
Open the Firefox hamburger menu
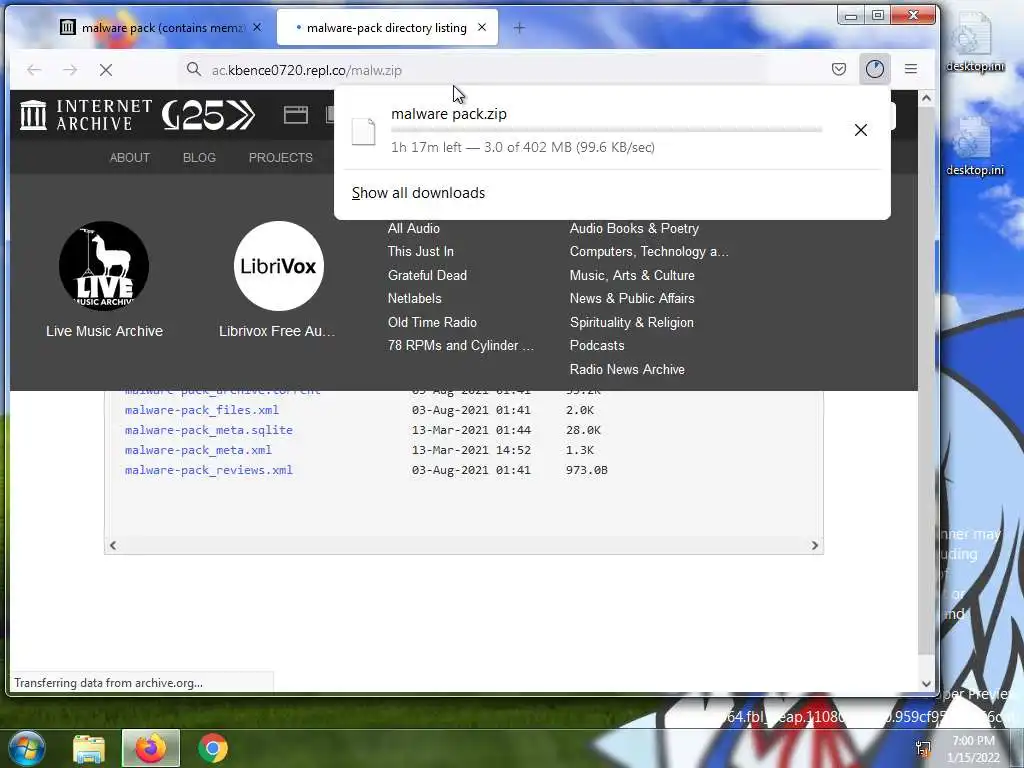911,69
